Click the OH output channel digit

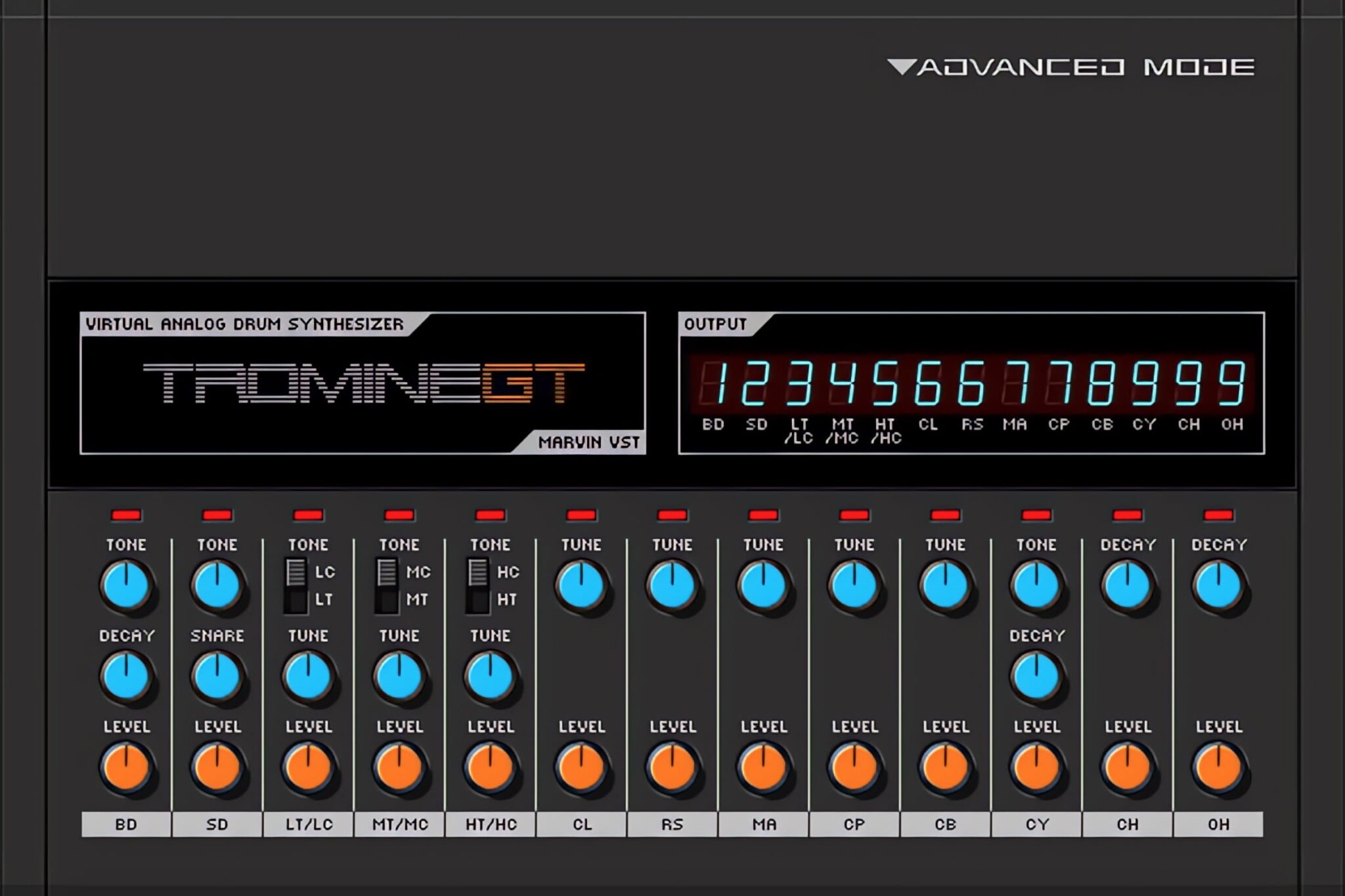(1231, 383)
